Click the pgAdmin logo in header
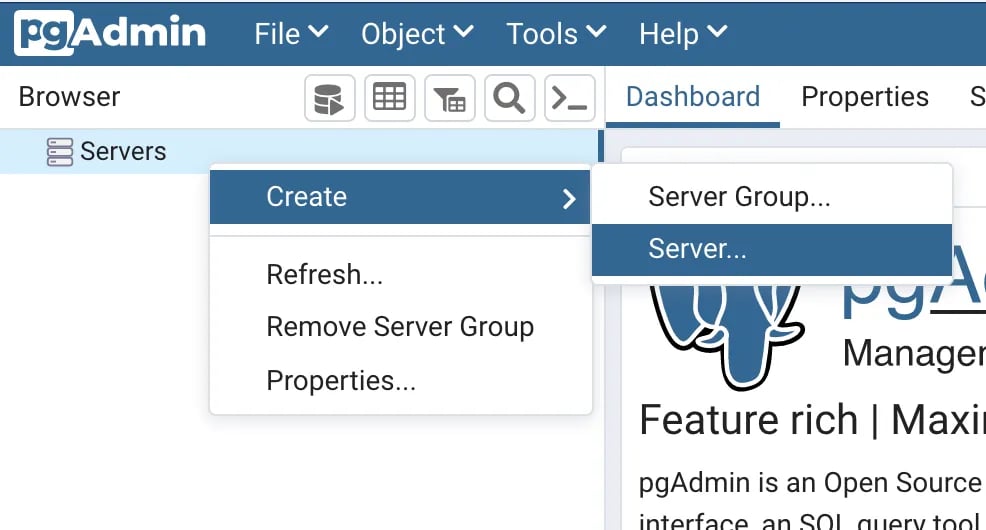This screenshot has width=986, height=530. point(110,33)
